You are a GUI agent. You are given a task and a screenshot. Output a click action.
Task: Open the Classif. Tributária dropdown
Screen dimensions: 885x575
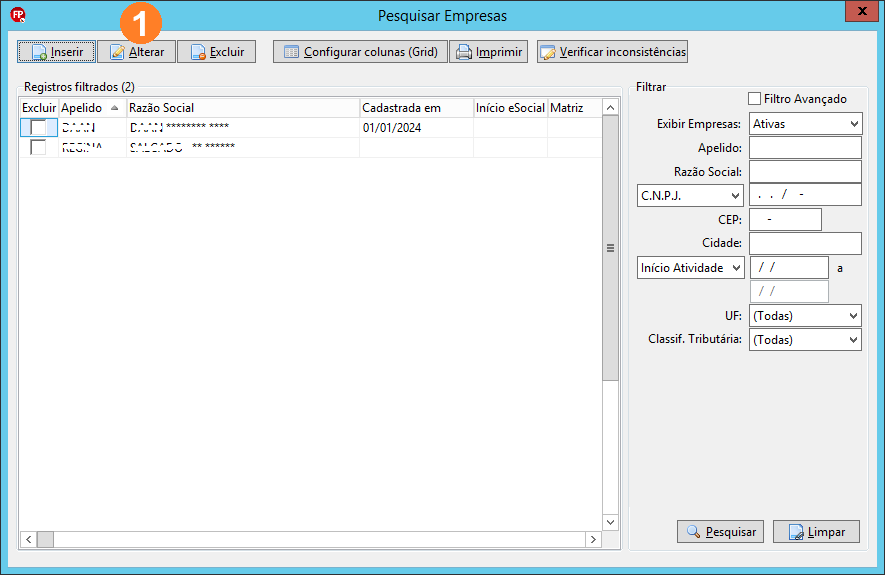point(805,340)
